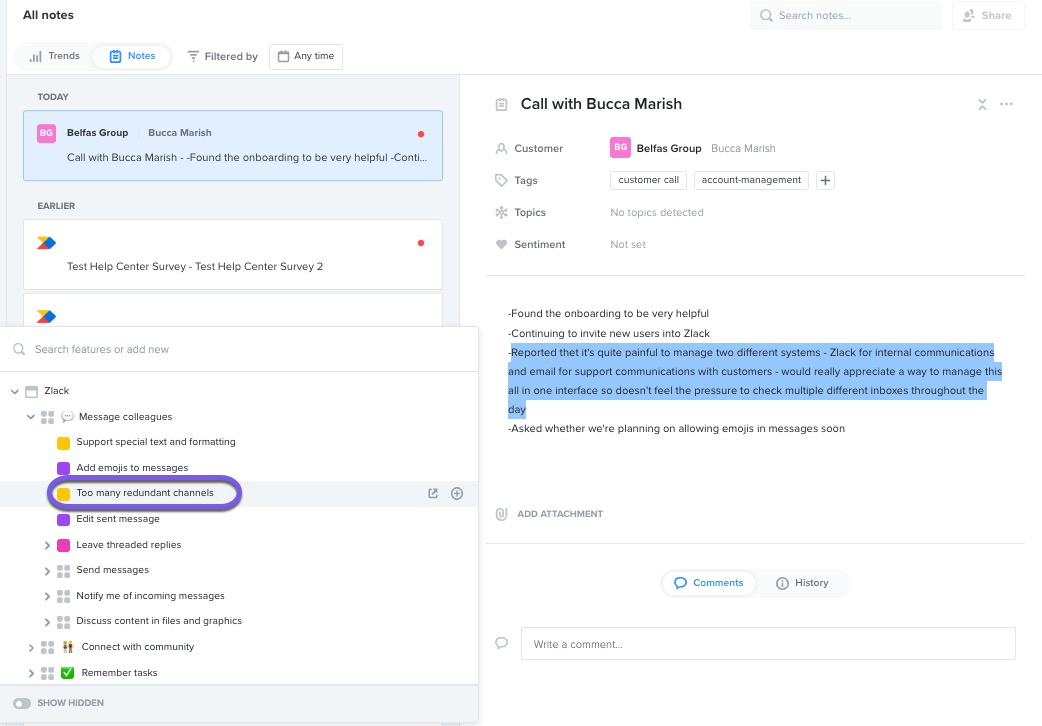Click the grid icon beside Notify me of incoming
The width and height of the screenshot is (1042, 726).
coord(64,596)
